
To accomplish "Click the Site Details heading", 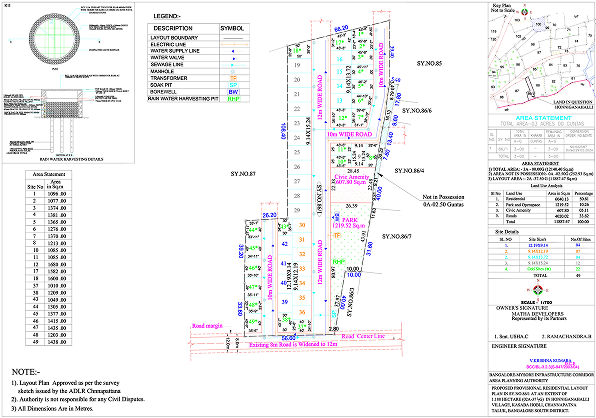I will point(507,231).
